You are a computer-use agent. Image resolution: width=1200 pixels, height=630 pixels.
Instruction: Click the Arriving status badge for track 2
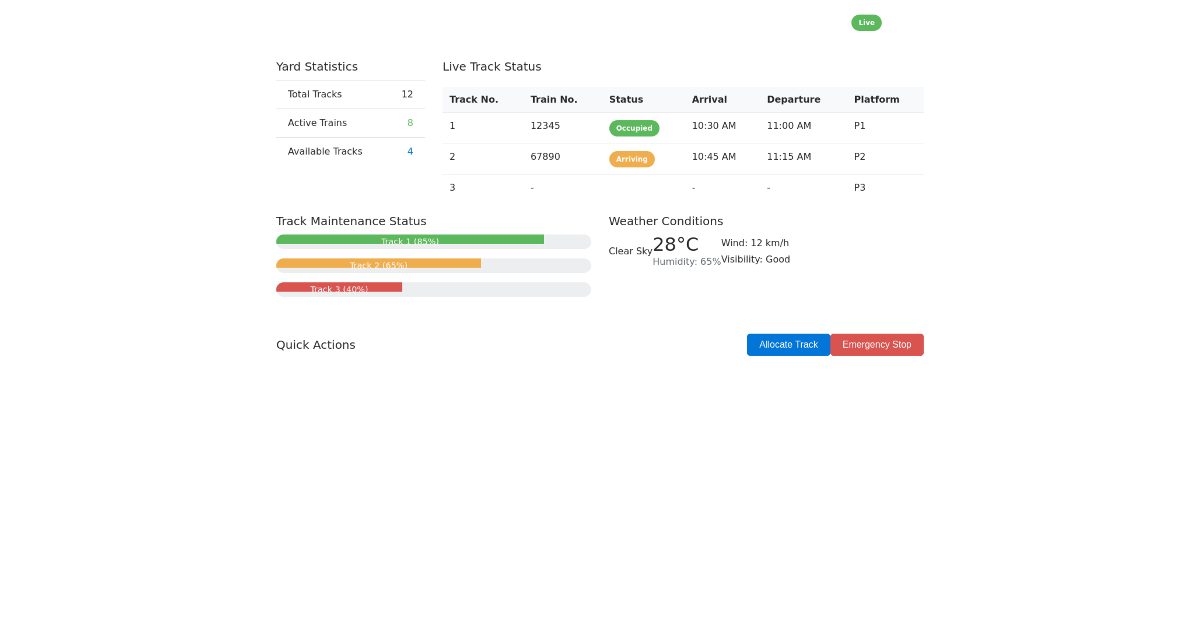point(632,158)
